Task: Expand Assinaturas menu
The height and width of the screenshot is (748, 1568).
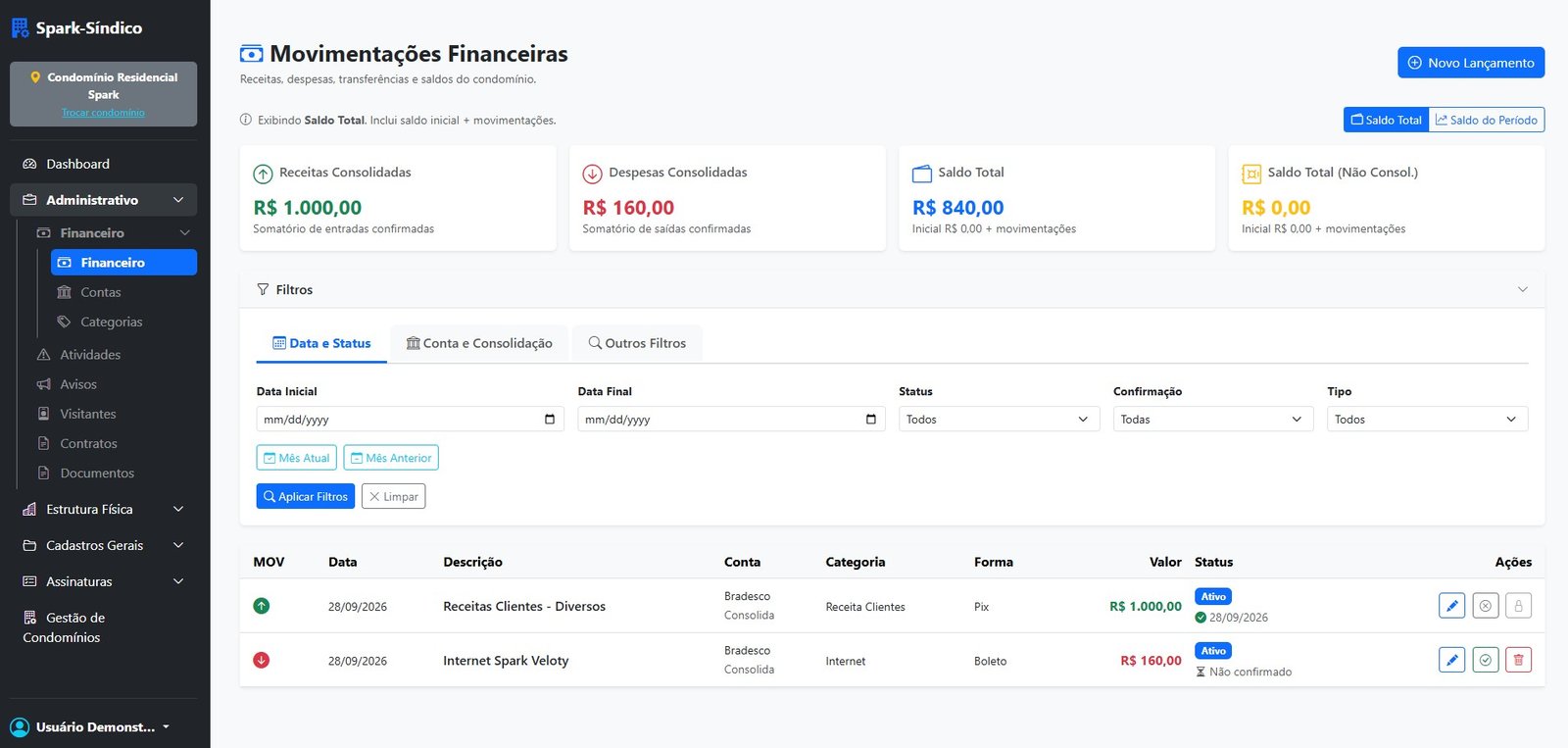Action: (x=104, y=581)
